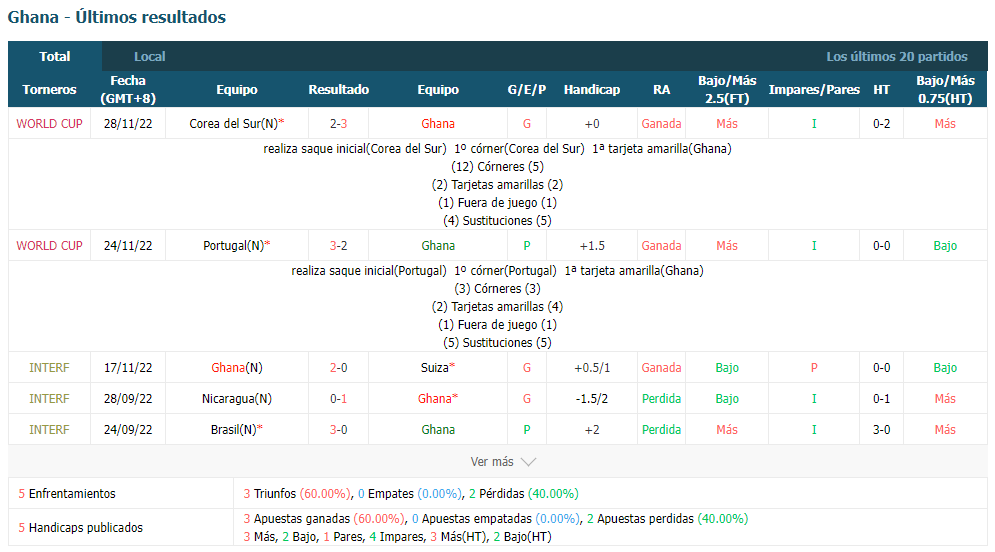Select team Brasil(N)
This screenshot has height=552, width=995.
(x=234, y=430)
